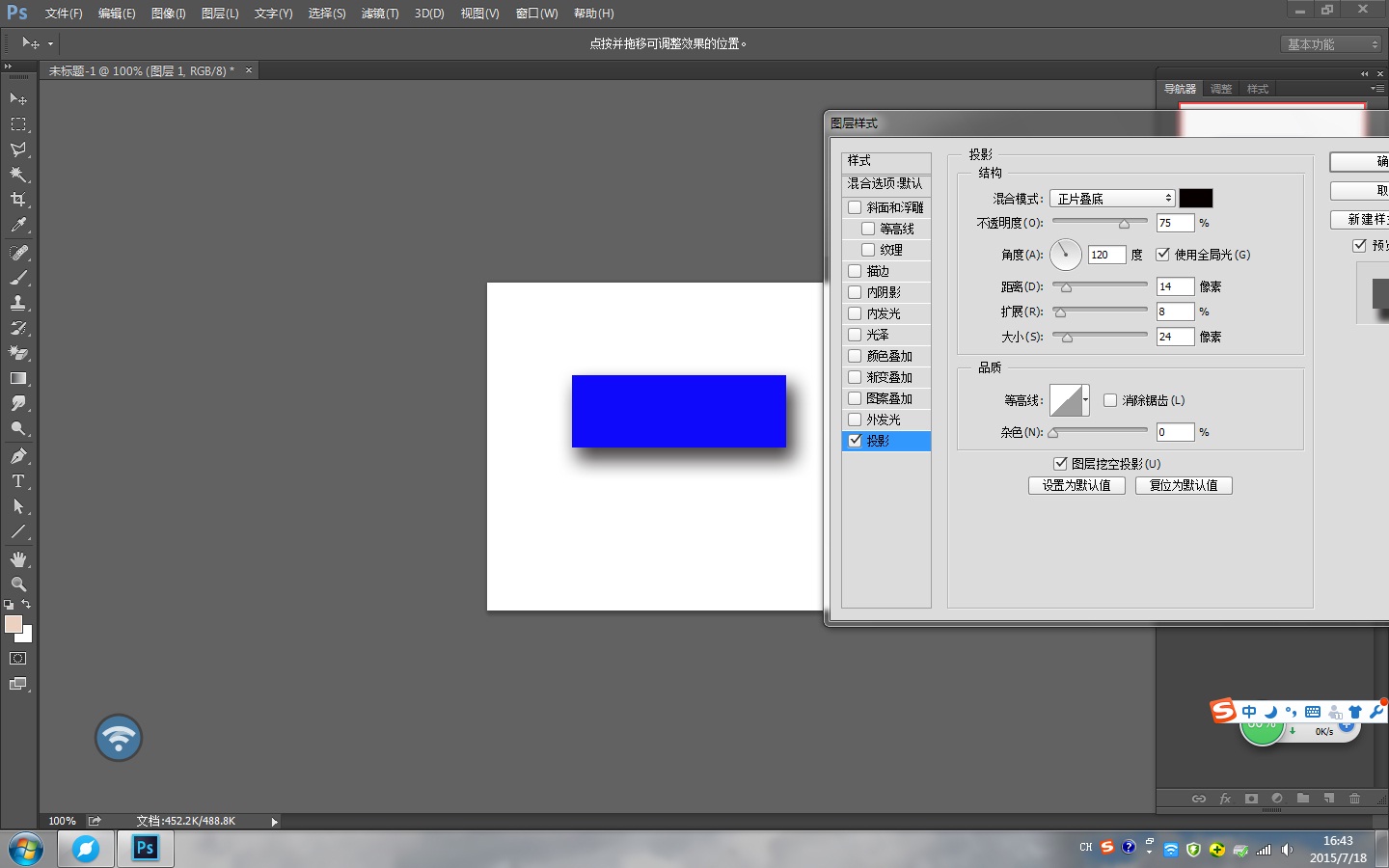Expand toolbox double-arrow toggle

(x=9, y=66)
